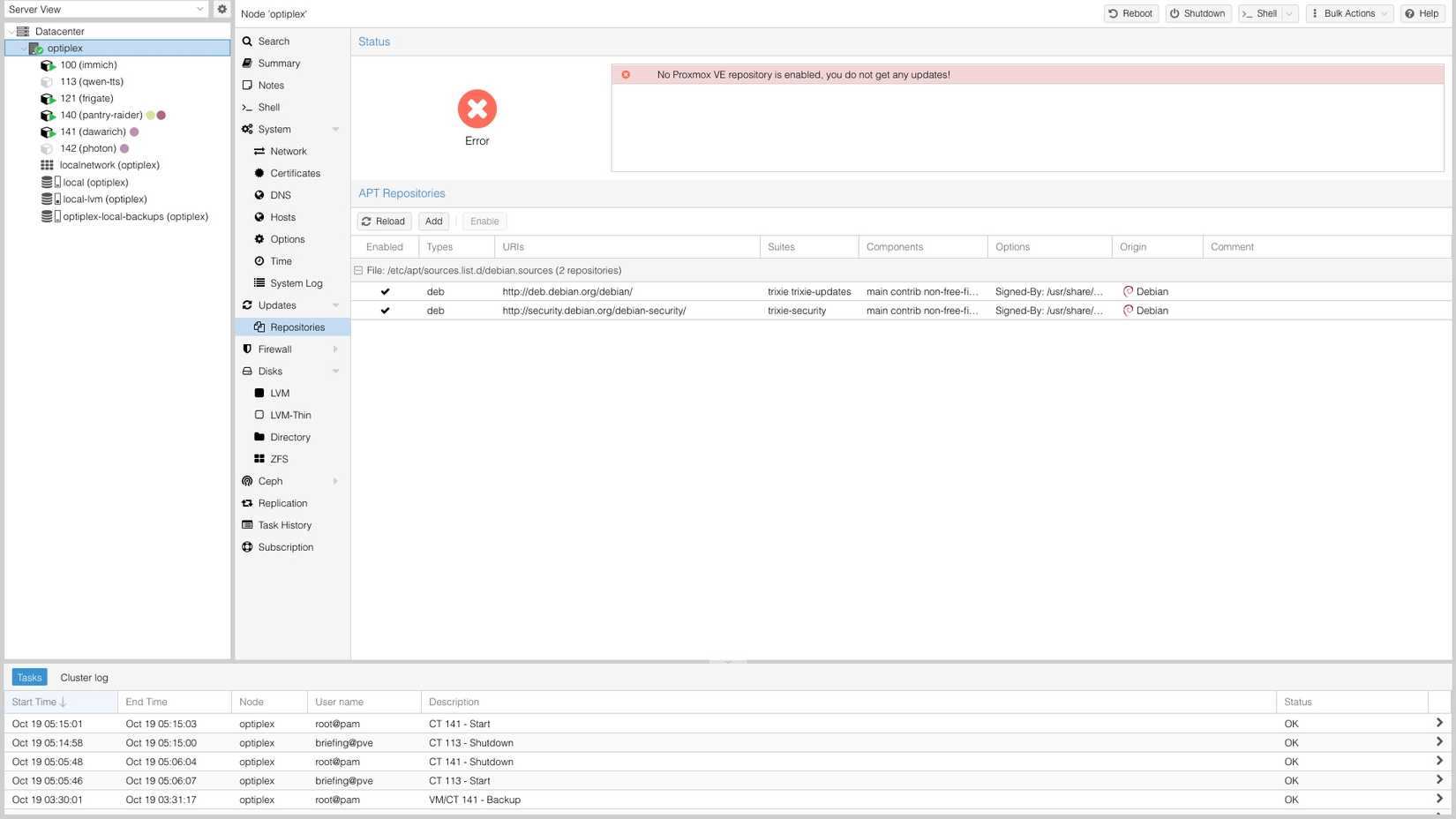Click the ZFS icon under Disks
The height and width of the screenshot is (819, 1456).
pyautogui.click(x=259, y=459)
